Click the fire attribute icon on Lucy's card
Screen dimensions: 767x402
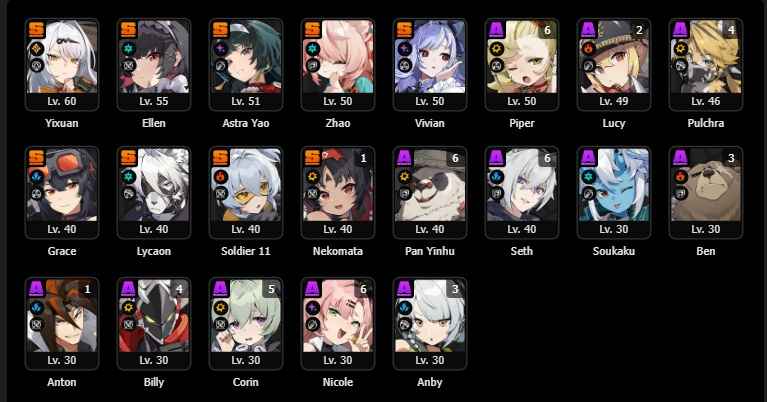588,49
